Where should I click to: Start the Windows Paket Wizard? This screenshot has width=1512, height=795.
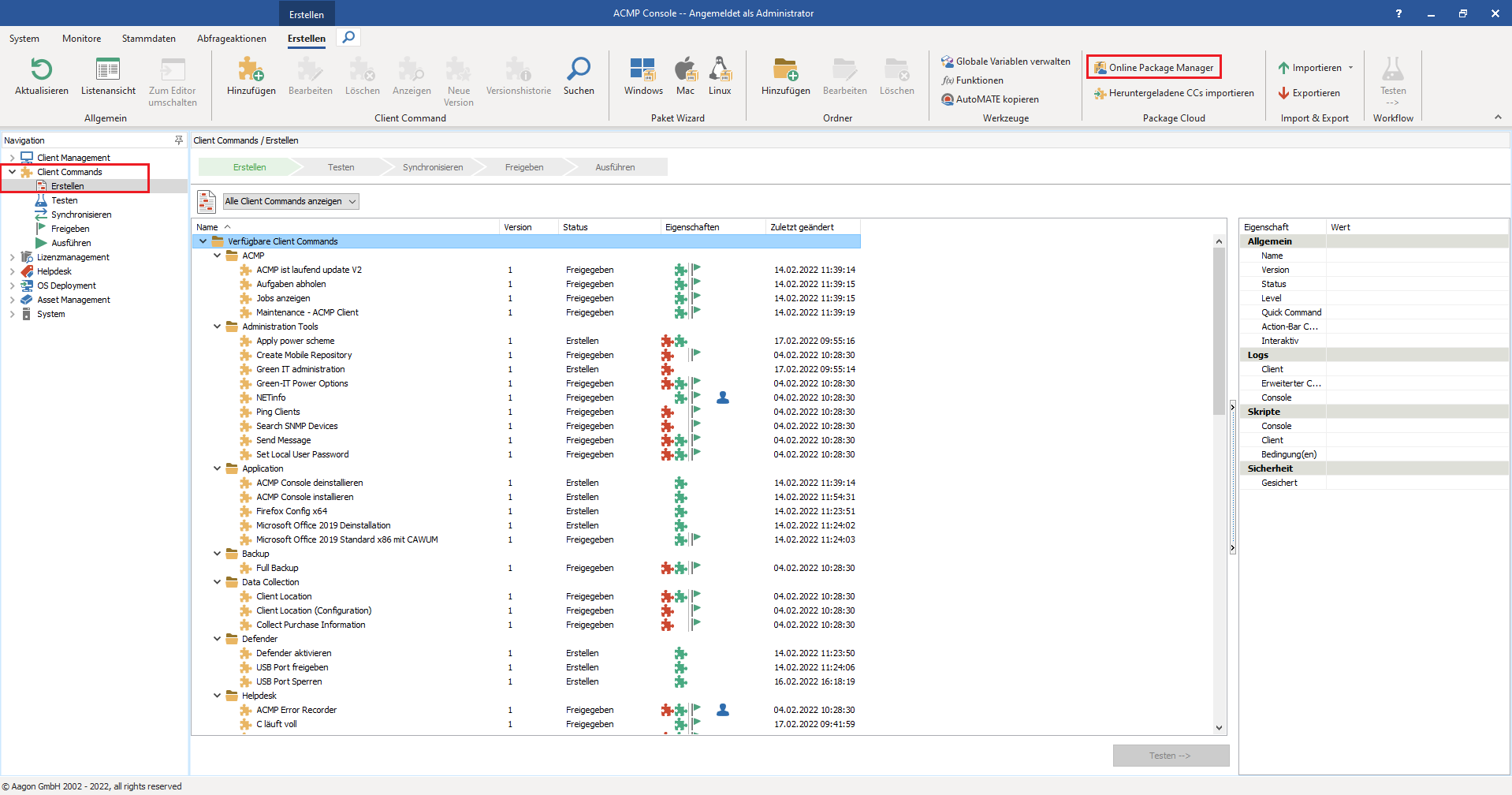[x=642, y=75]
